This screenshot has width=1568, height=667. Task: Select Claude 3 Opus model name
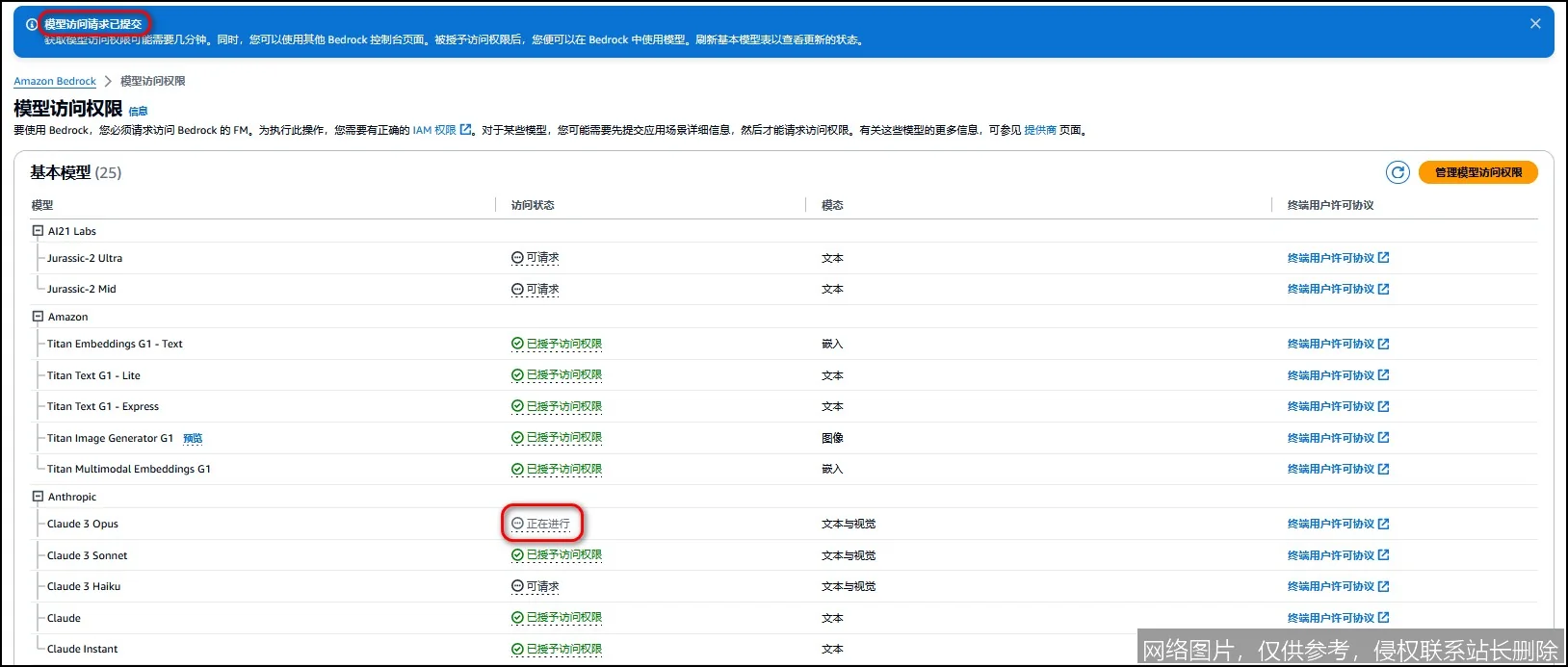click(x=83, y=524)
